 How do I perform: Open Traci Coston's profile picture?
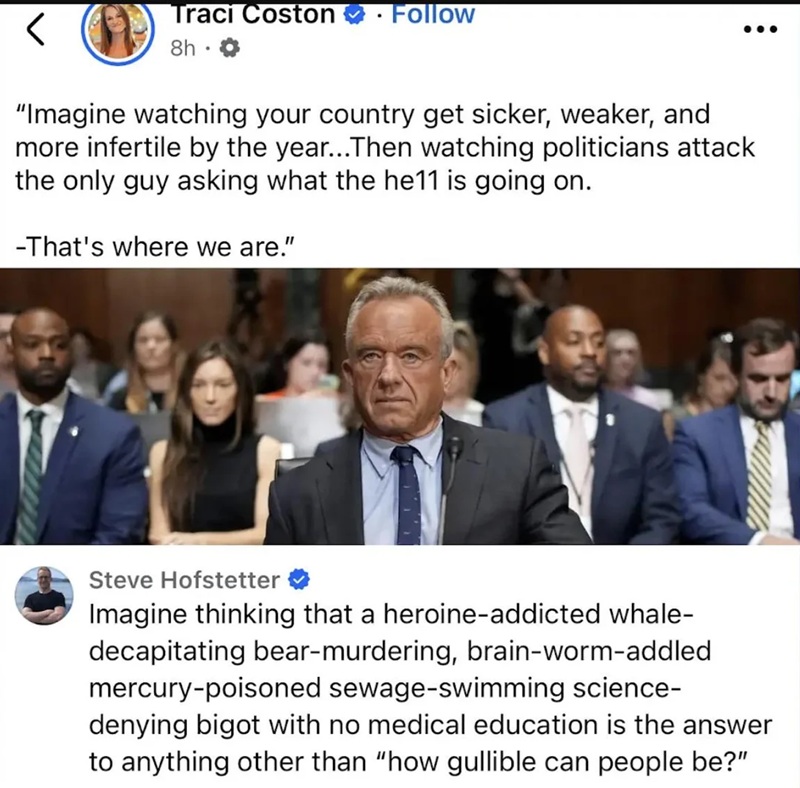[x=118, y=32]
